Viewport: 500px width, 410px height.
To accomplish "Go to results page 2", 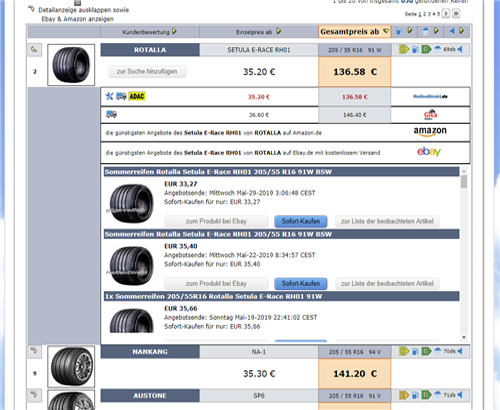I will pyautogui.click(x=424, y=14).
